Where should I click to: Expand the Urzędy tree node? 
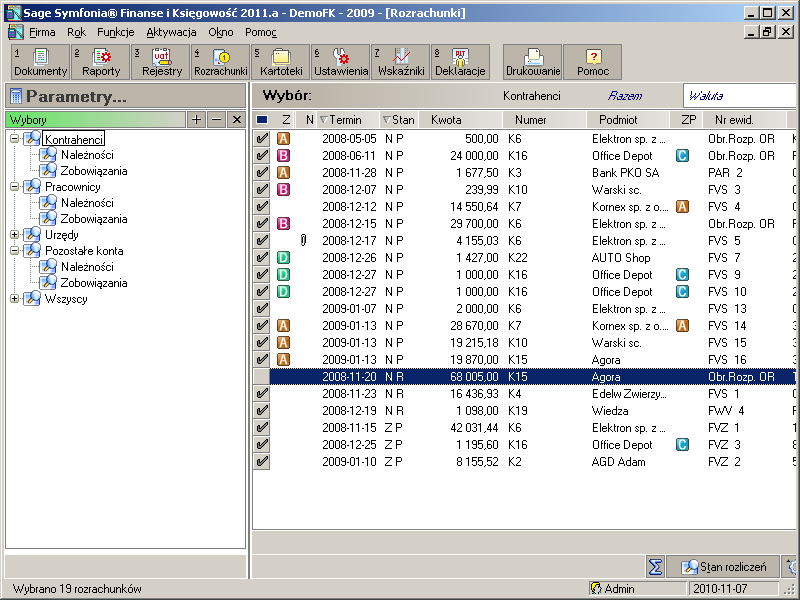[x=15, y=235]
